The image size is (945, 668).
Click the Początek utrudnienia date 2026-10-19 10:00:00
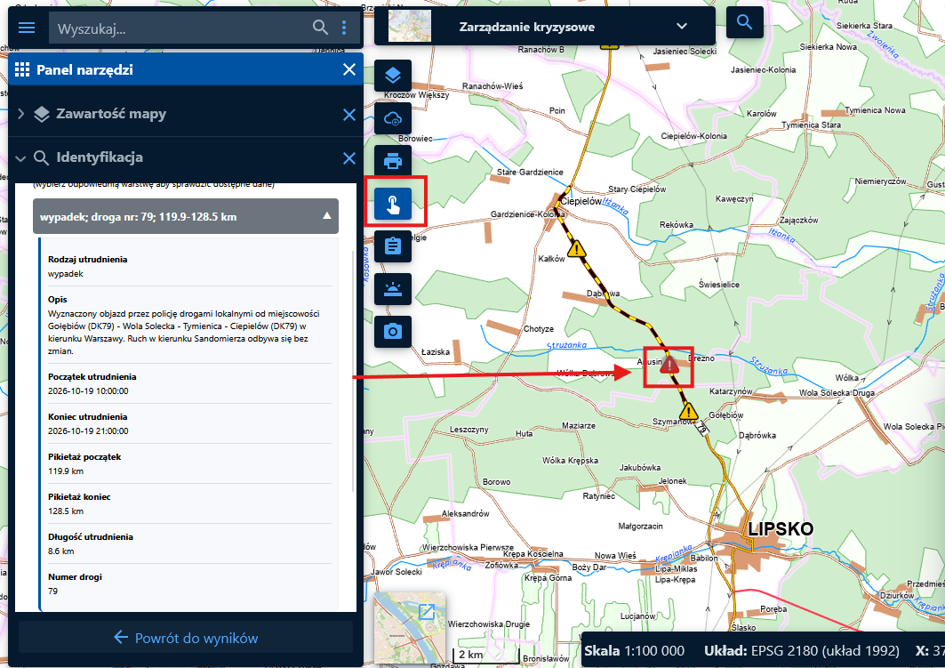click(88, 391)
